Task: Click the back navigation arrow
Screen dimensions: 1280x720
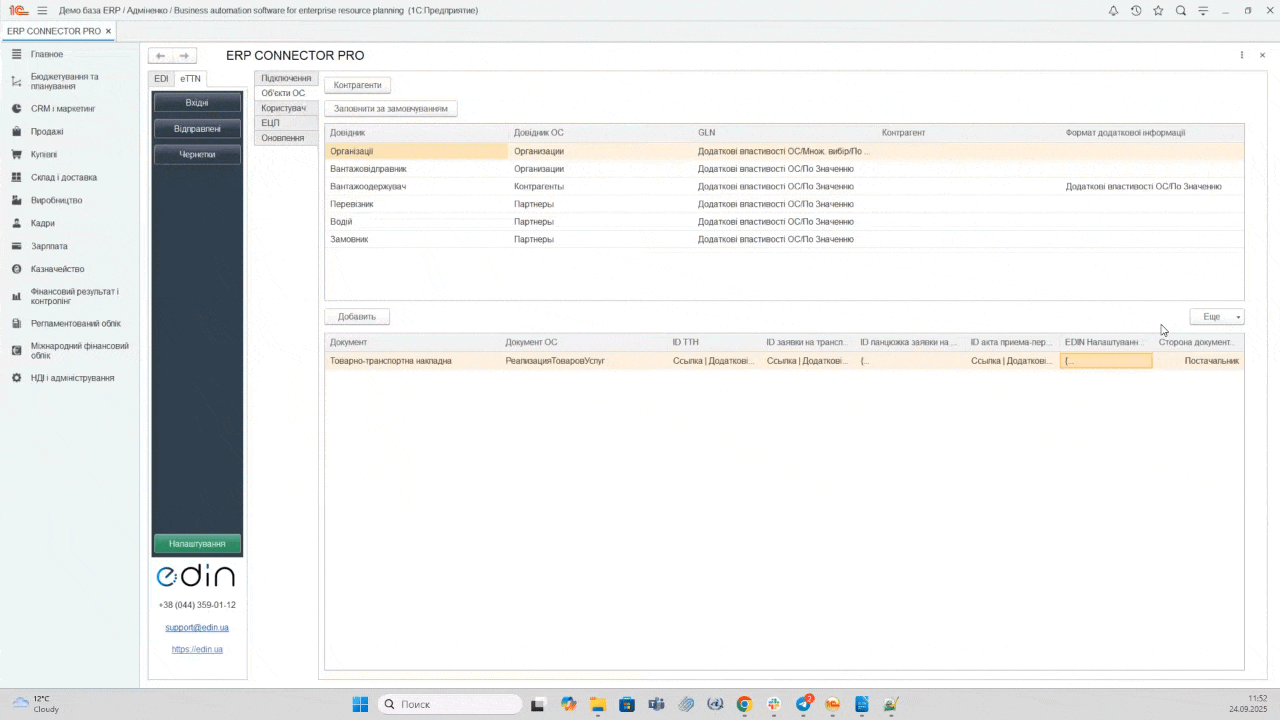Action: tap(160, 56)
